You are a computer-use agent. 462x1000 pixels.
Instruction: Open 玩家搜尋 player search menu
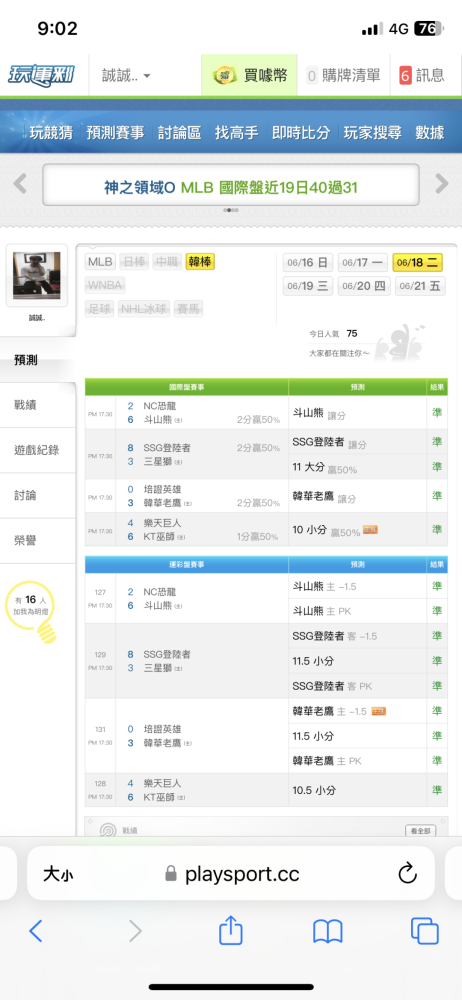[373, 133]
